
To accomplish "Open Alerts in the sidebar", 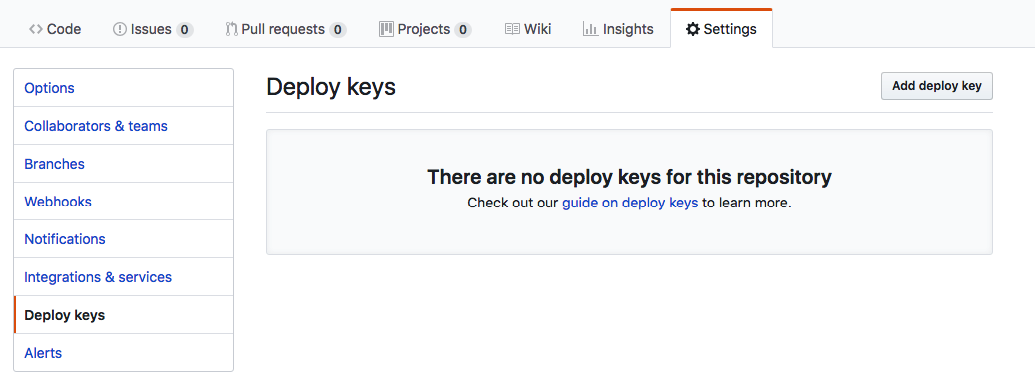I will (x=123, y=352).
